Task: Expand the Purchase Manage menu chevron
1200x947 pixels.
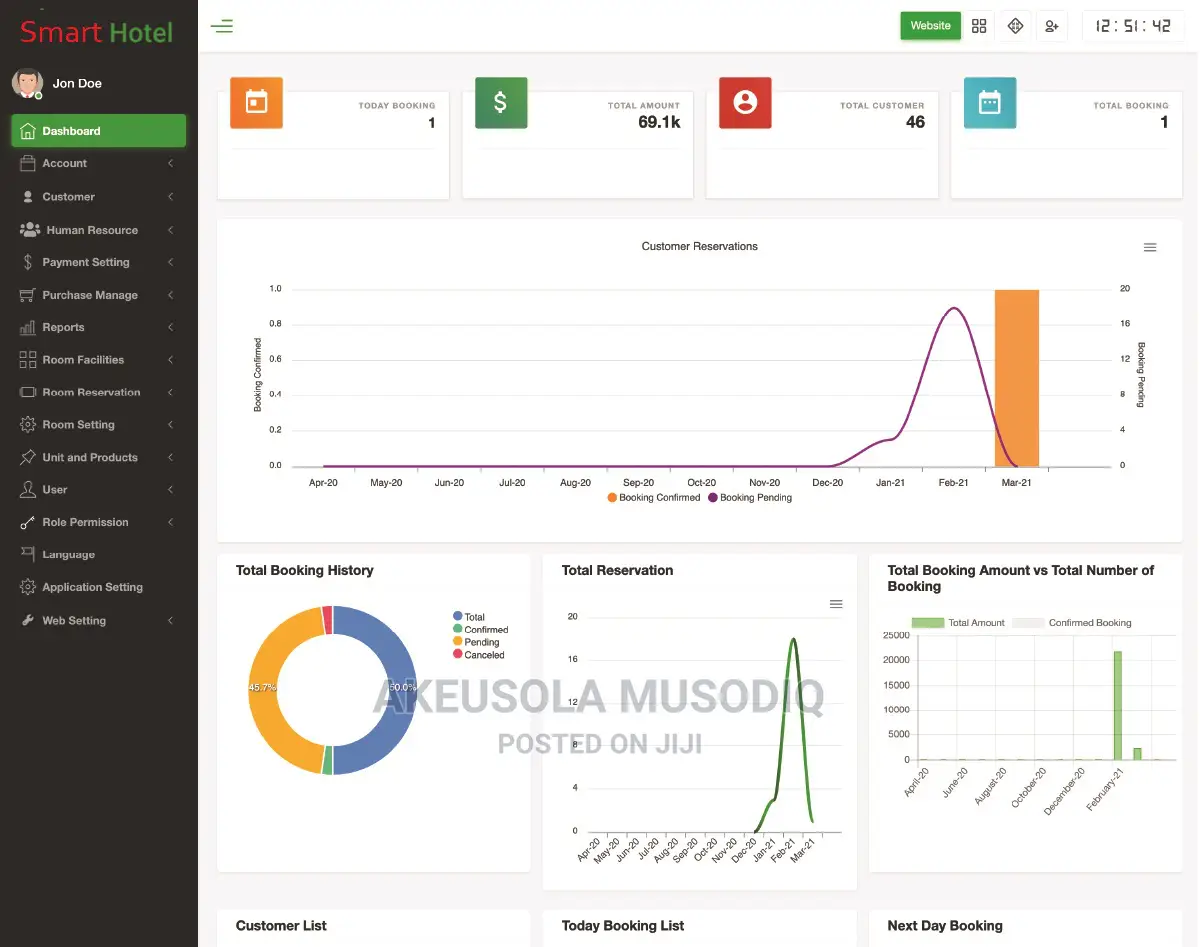Action: point(171,295)
